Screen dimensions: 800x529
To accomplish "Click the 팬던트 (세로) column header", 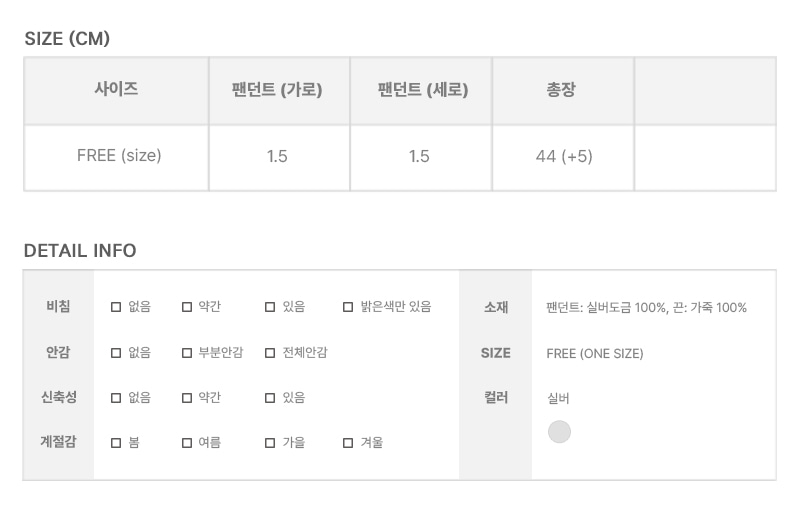I will click(x=421, y=90).
